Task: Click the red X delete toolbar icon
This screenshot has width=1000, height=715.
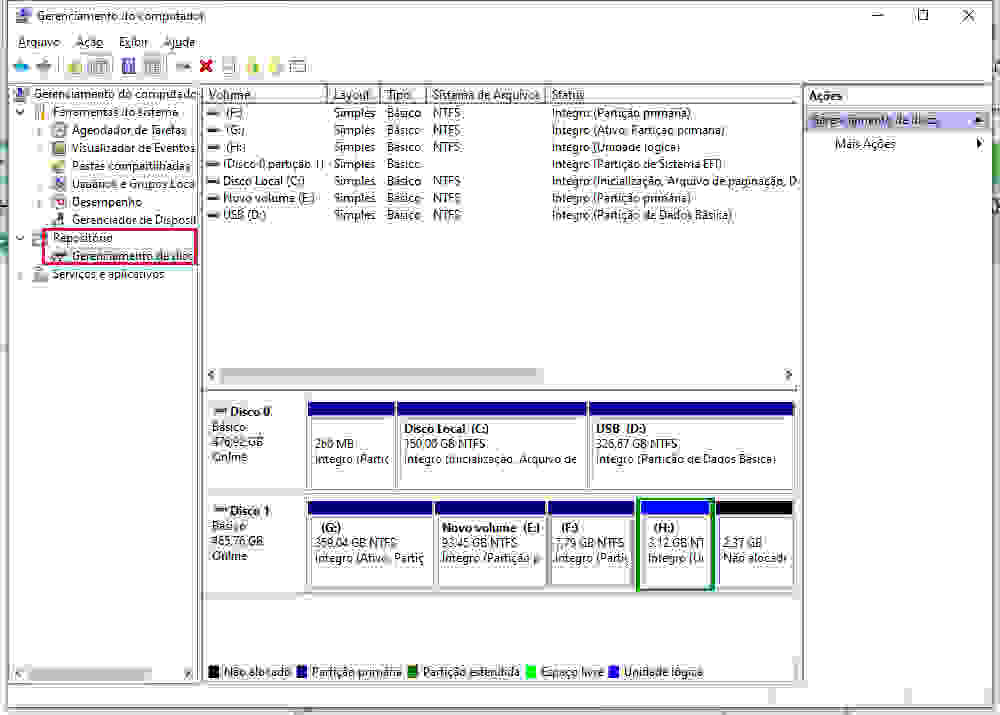Action: tap(206, 66)
